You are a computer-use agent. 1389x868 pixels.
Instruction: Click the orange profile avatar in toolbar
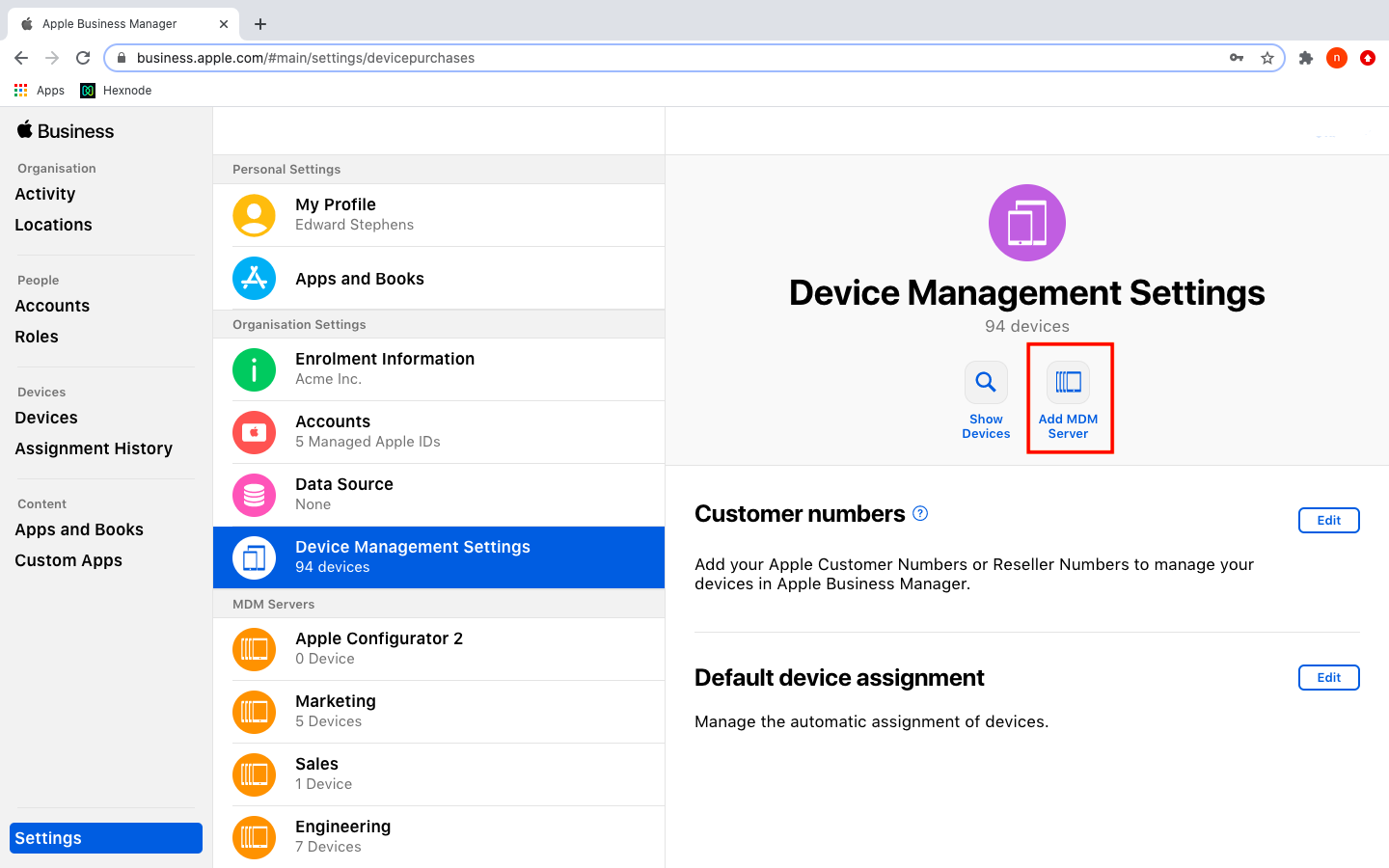pos(1337,58)
